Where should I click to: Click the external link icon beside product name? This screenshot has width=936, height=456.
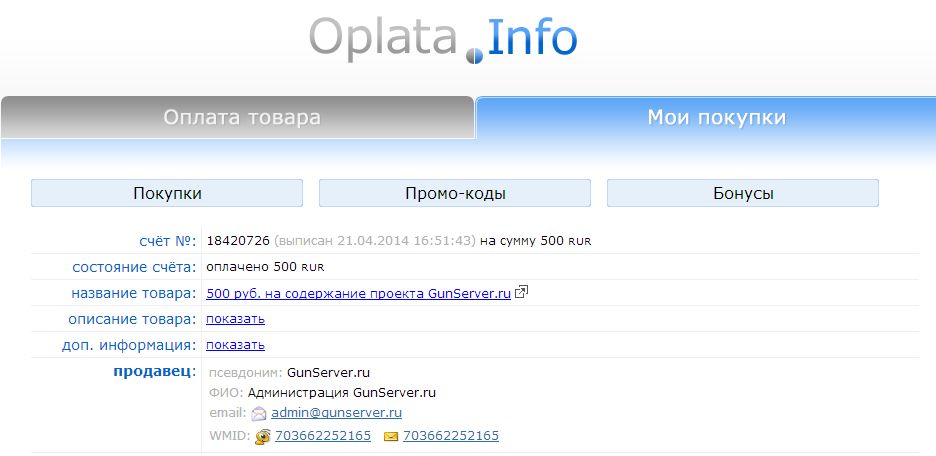coord(521,293)
